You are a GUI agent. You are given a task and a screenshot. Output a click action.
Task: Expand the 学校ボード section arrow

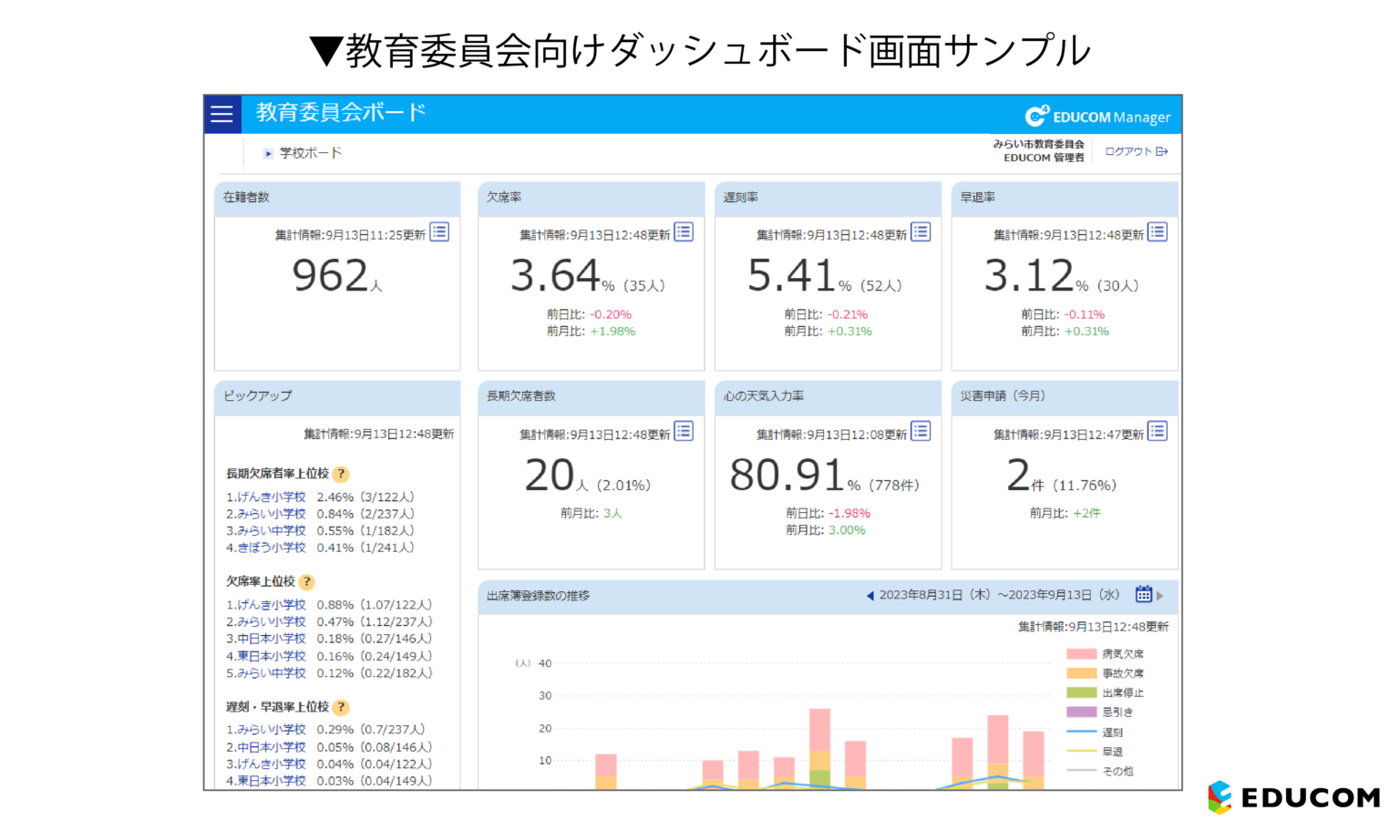pos(268,153)
